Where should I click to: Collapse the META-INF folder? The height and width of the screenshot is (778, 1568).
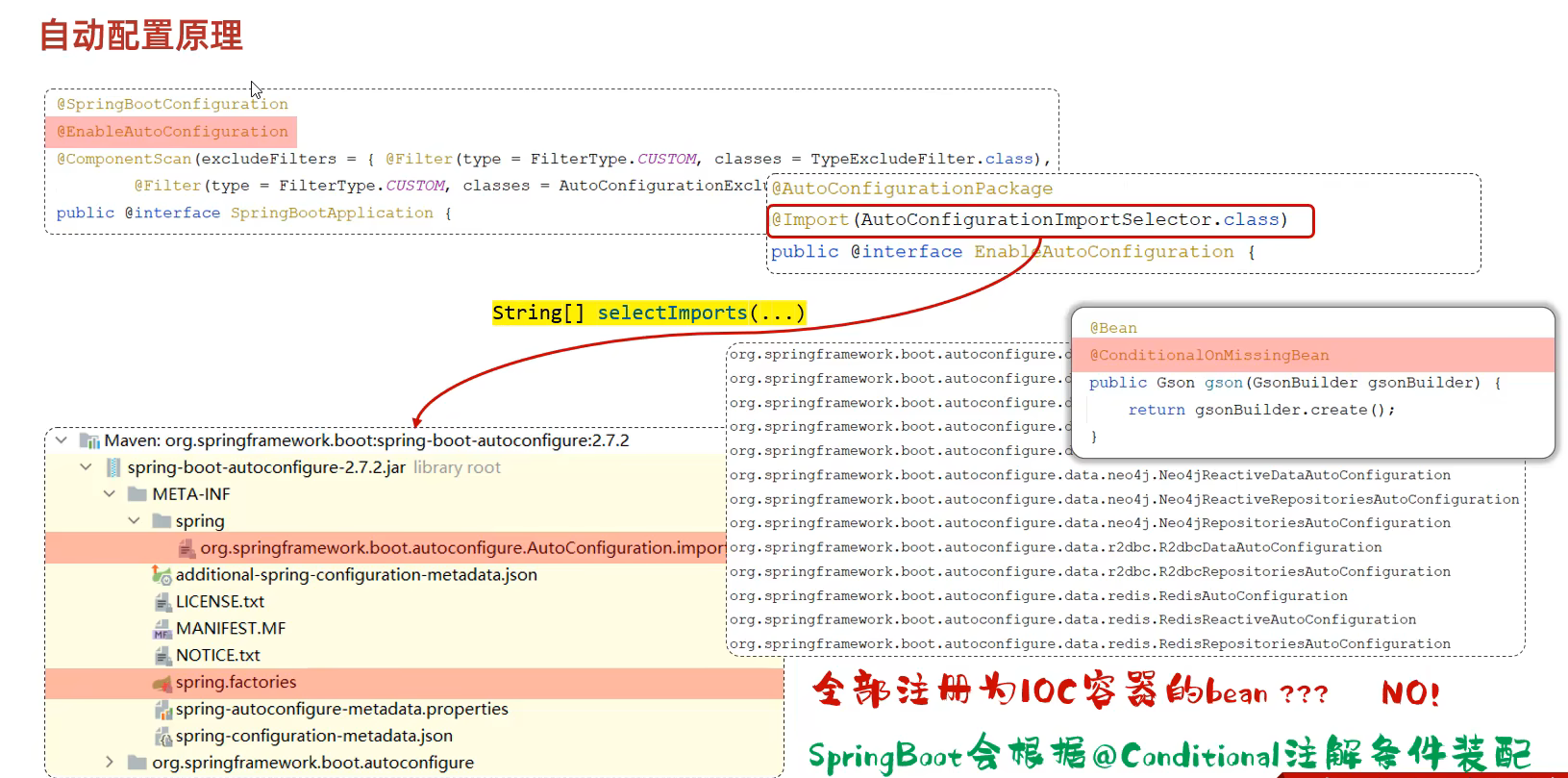110,494
